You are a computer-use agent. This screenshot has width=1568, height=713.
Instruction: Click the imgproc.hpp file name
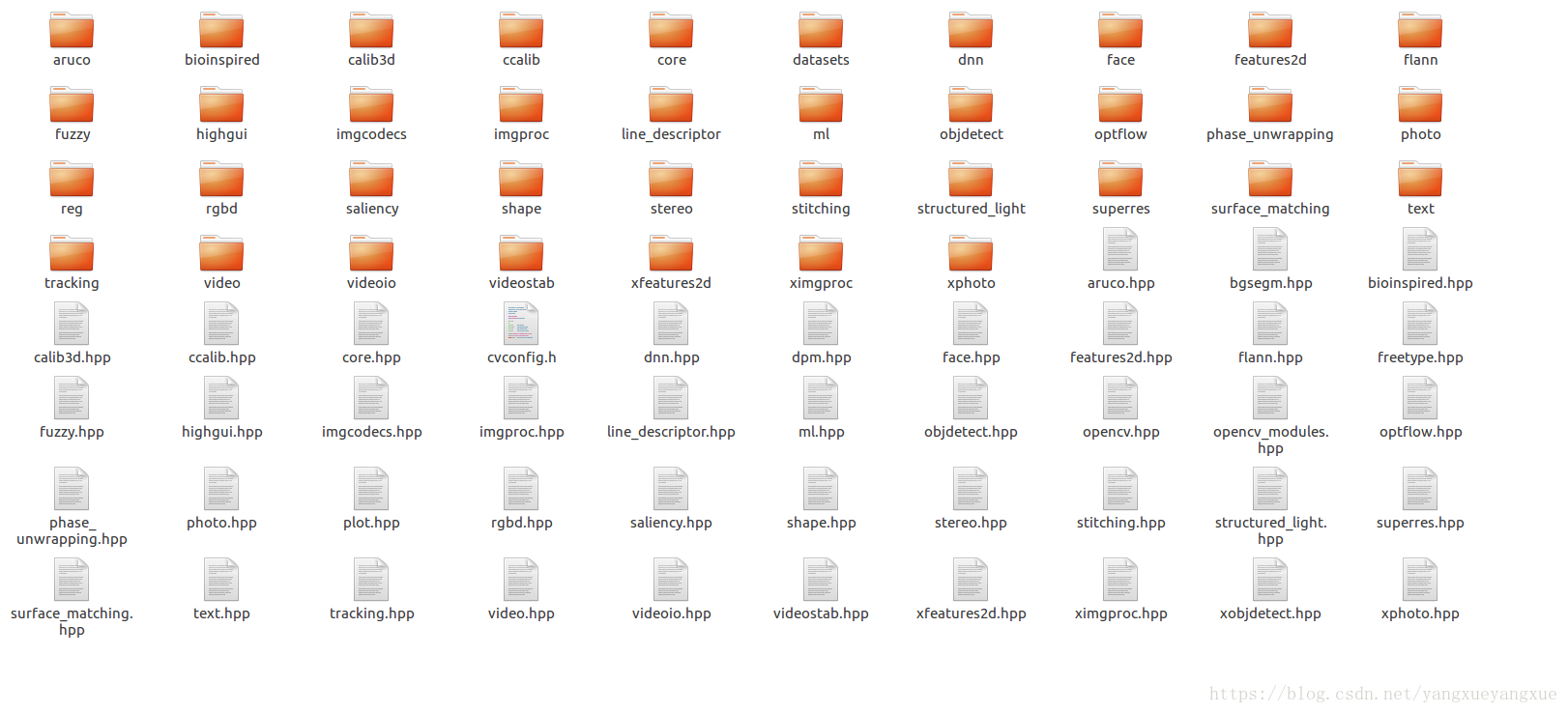click(521, 432)
